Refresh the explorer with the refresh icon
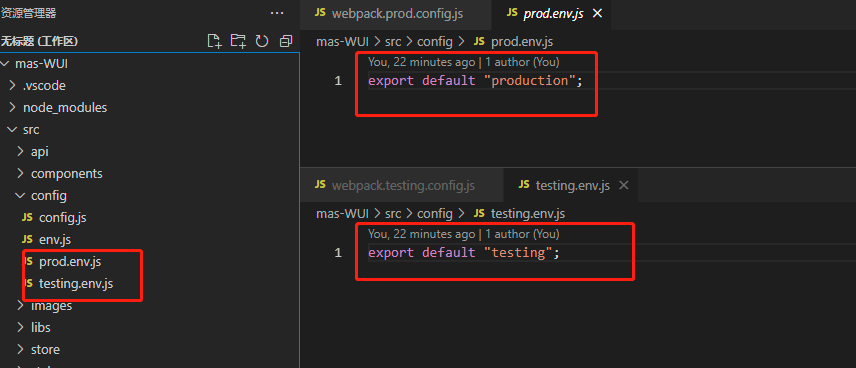This screenshot has width=856, height=368. tap(262, 41)
